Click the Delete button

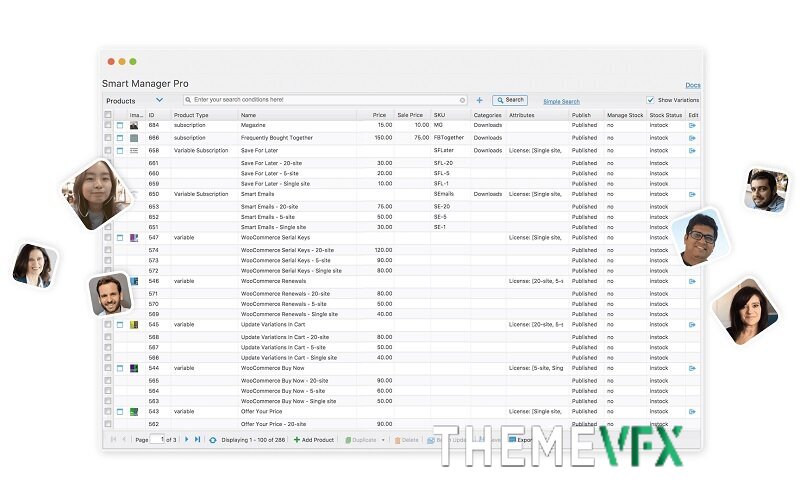tap(407, 440)
